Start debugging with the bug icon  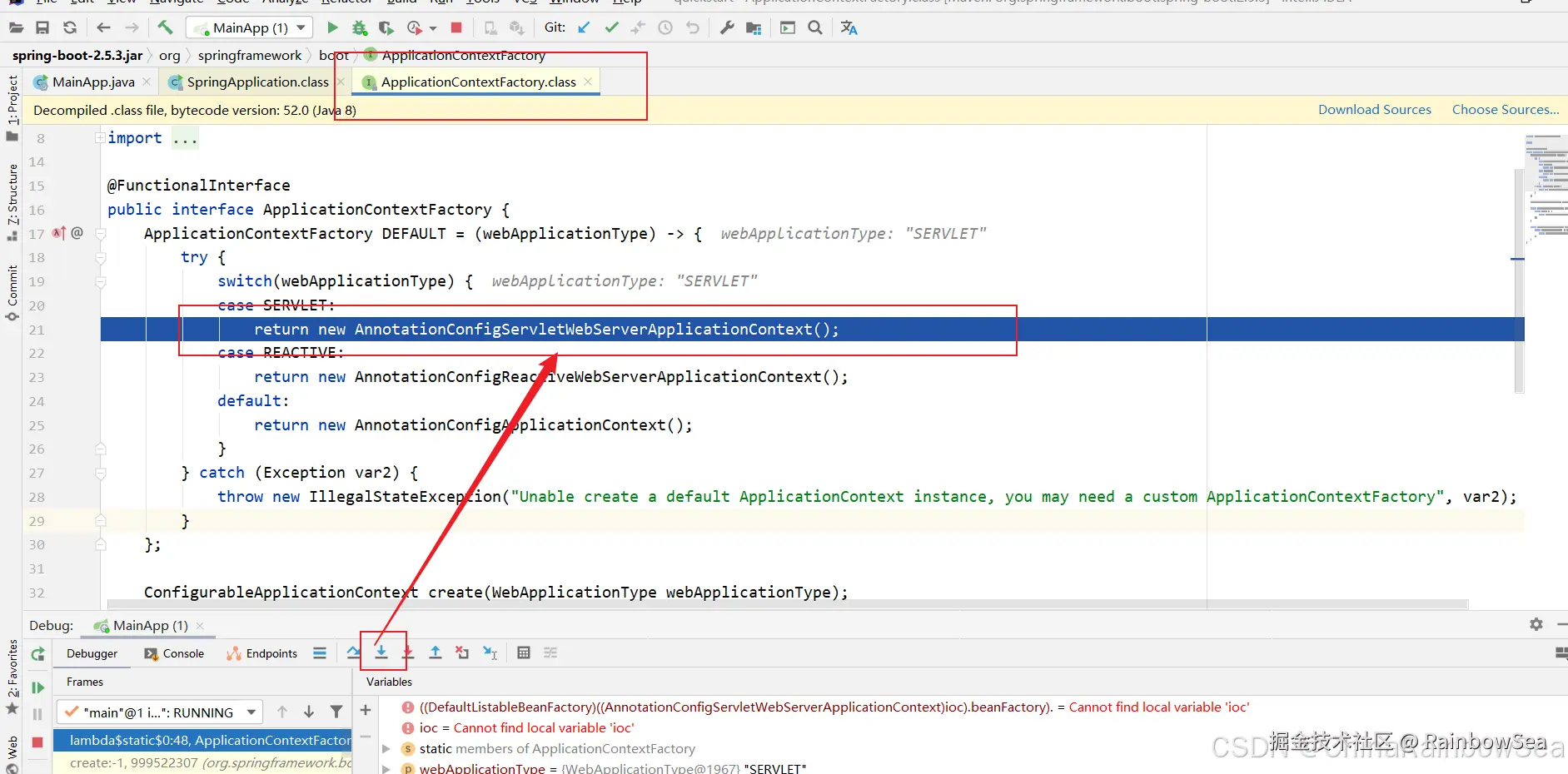359,27
